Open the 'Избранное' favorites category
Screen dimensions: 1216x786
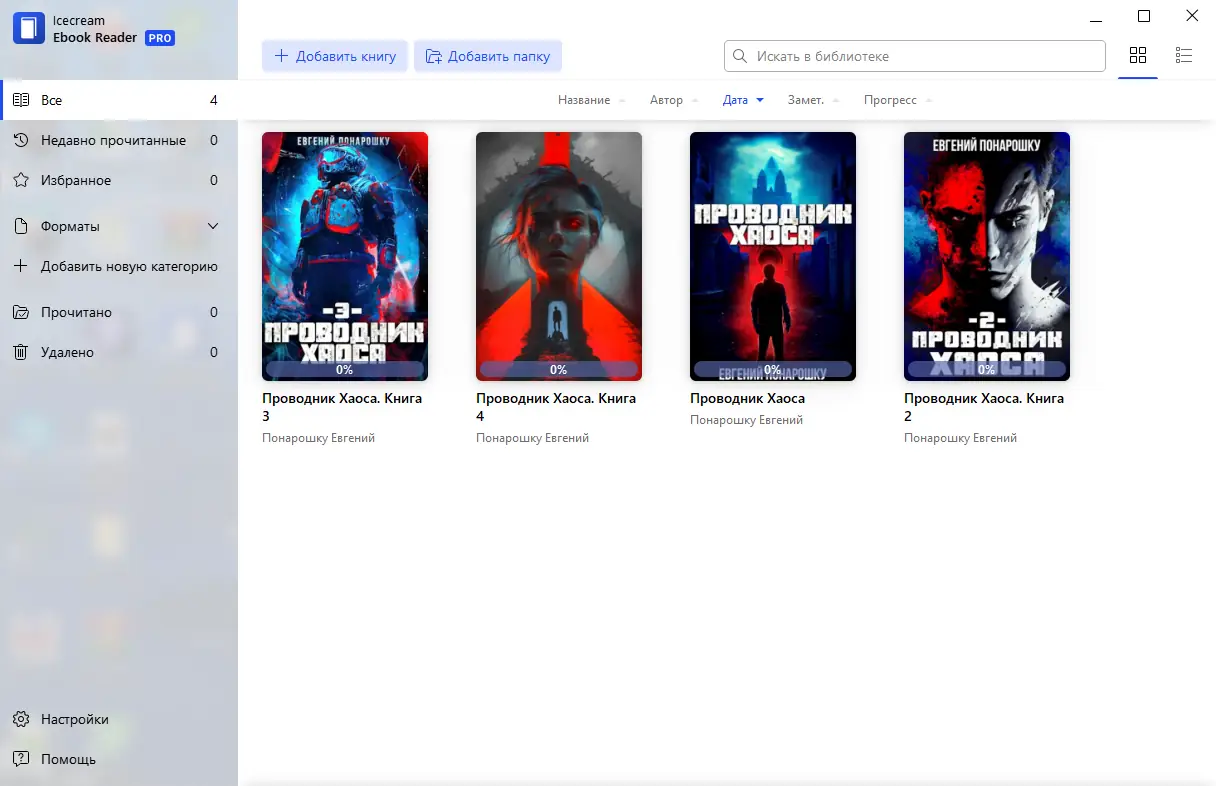point(119,180)
